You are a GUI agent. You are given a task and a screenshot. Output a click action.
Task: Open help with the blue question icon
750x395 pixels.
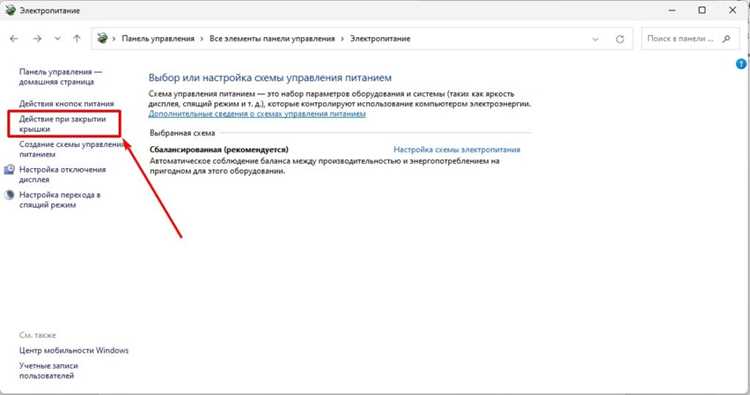point(741,64)
